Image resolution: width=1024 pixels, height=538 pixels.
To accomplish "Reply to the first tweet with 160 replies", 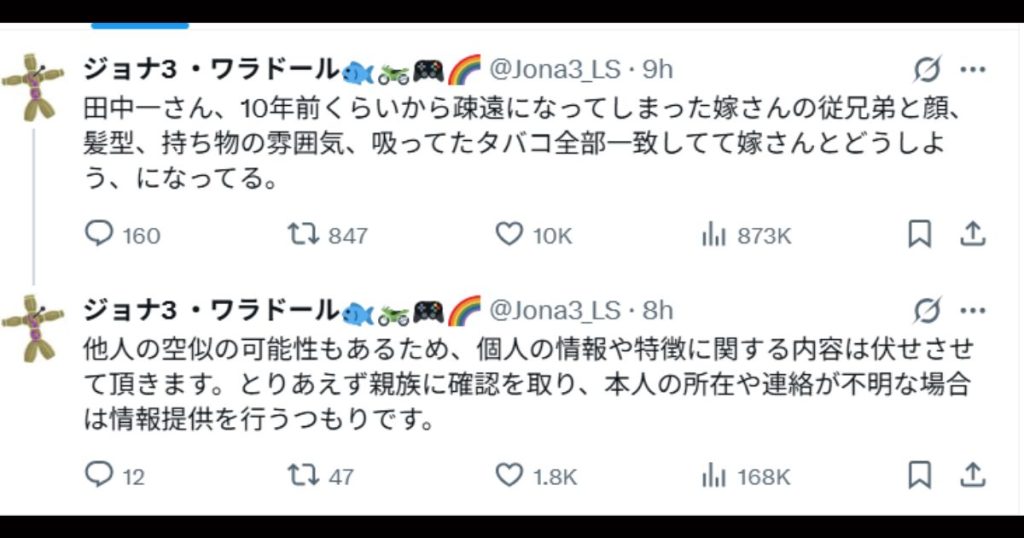I will click(x=99, y=235).
